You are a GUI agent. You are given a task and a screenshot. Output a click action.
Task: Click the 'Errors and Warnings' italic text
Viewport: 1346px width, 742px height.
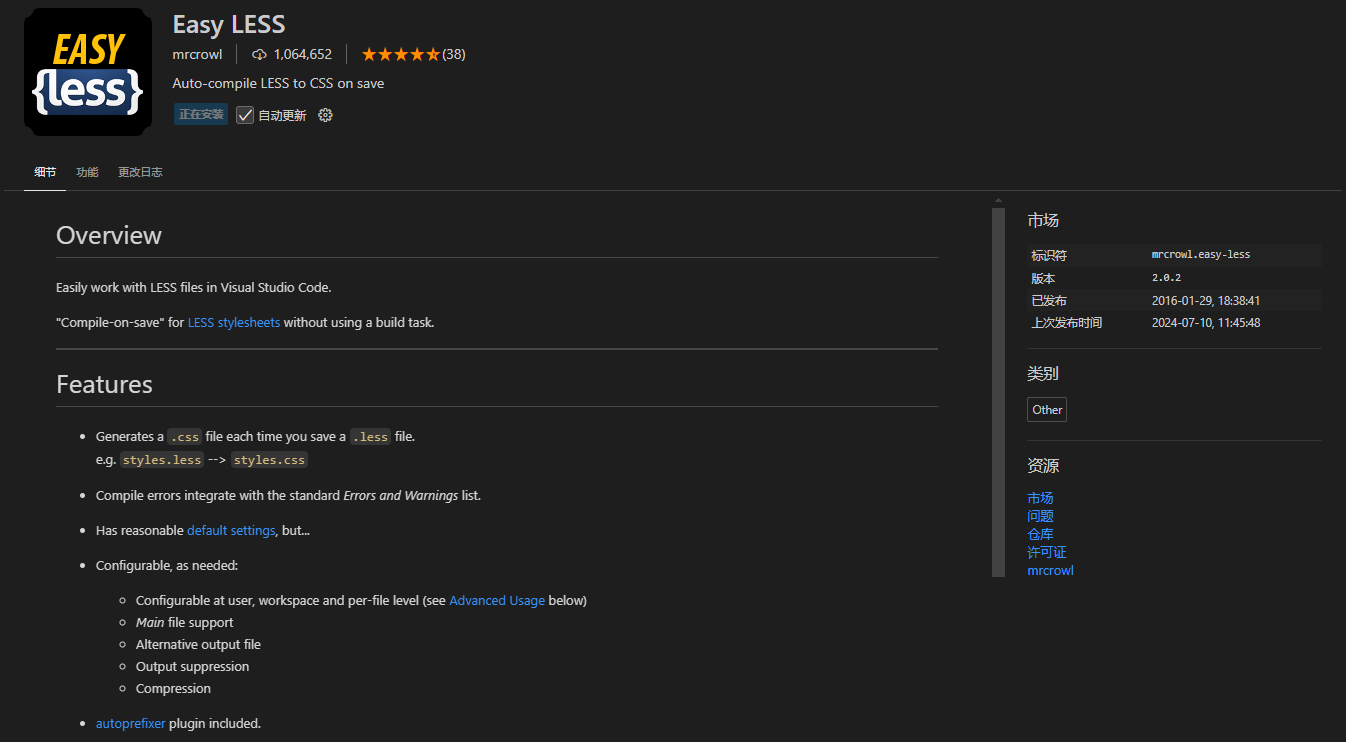point(400,495)
